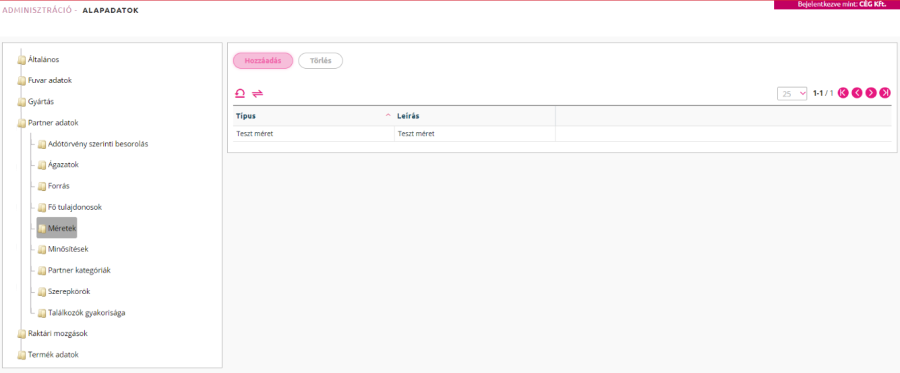The image size is (900, 373).
Task: Click the Forrás folder icon
Action: [x=42, y=186]
